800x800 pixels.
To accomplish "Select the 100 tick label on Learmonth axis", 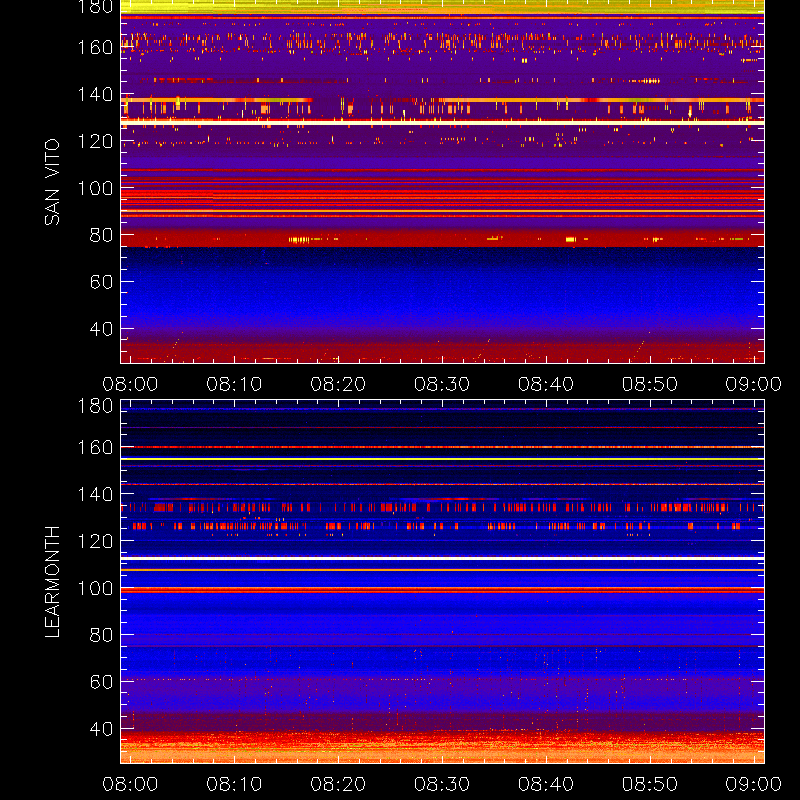I will (95, 588).
